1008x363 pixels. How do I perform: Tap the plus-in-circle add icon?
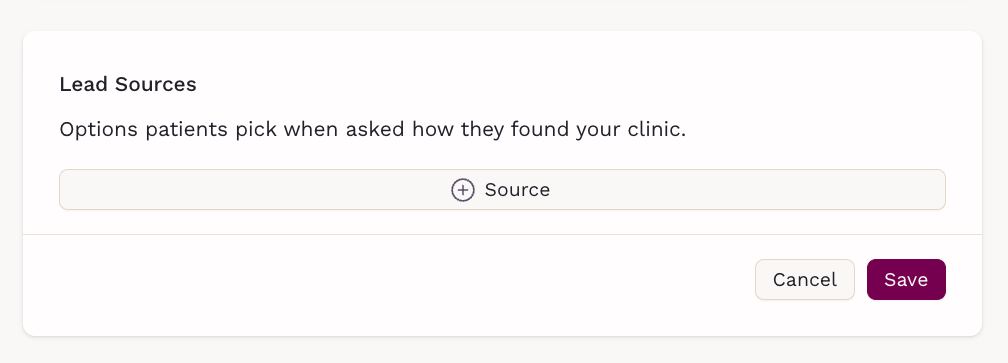tap(463, 190)
